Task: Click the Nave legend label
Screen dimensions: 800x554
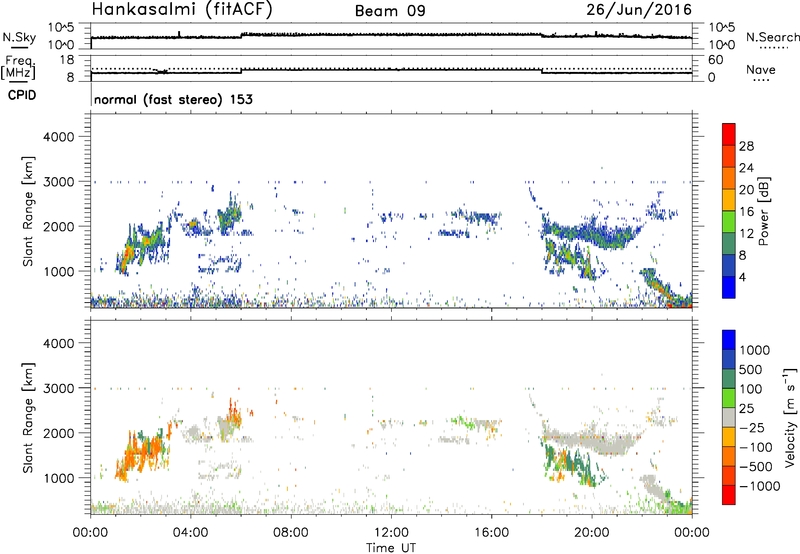Action: [761, 69]
